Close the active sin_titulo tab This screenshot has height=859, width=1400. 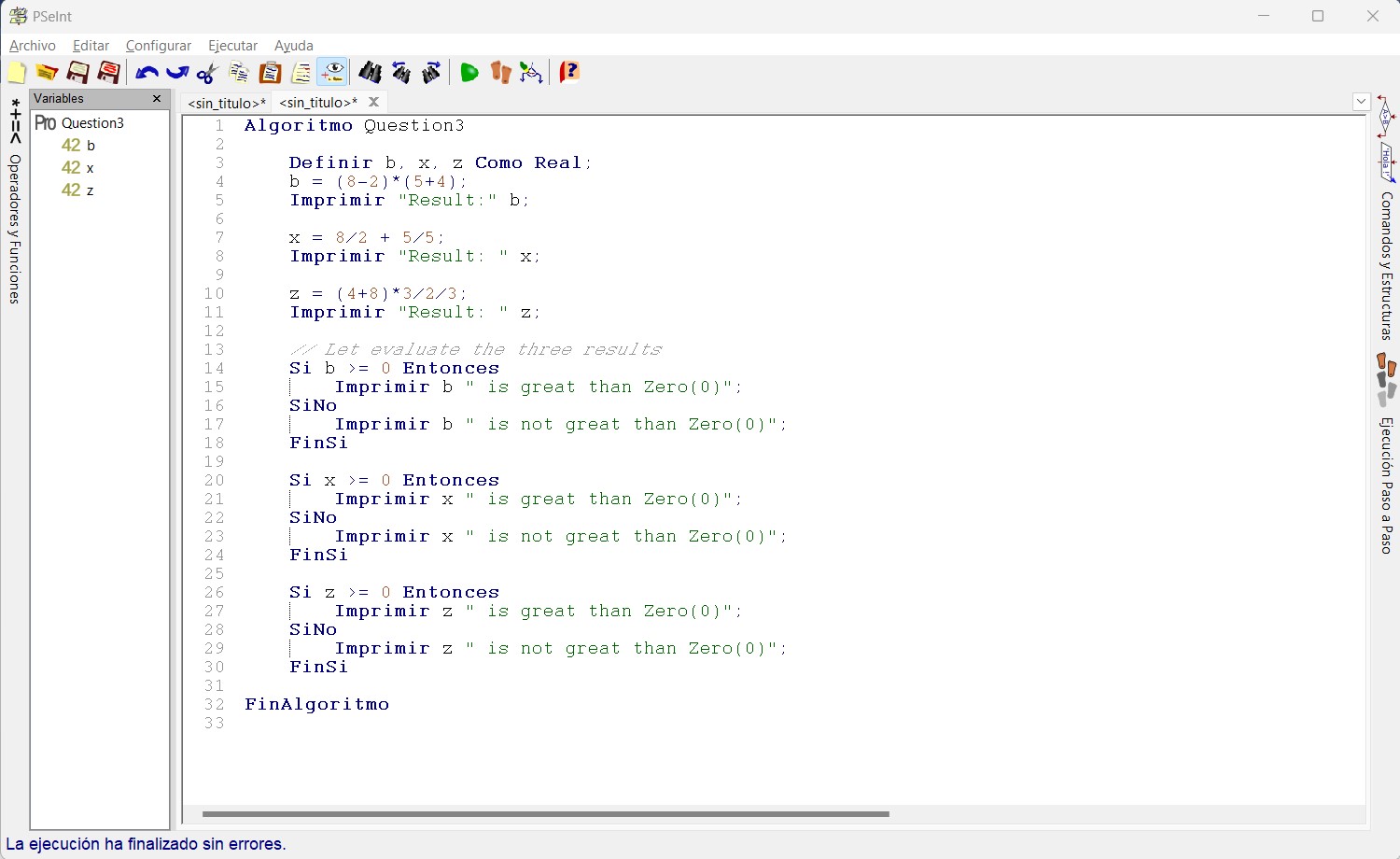(x=373, y=102)
